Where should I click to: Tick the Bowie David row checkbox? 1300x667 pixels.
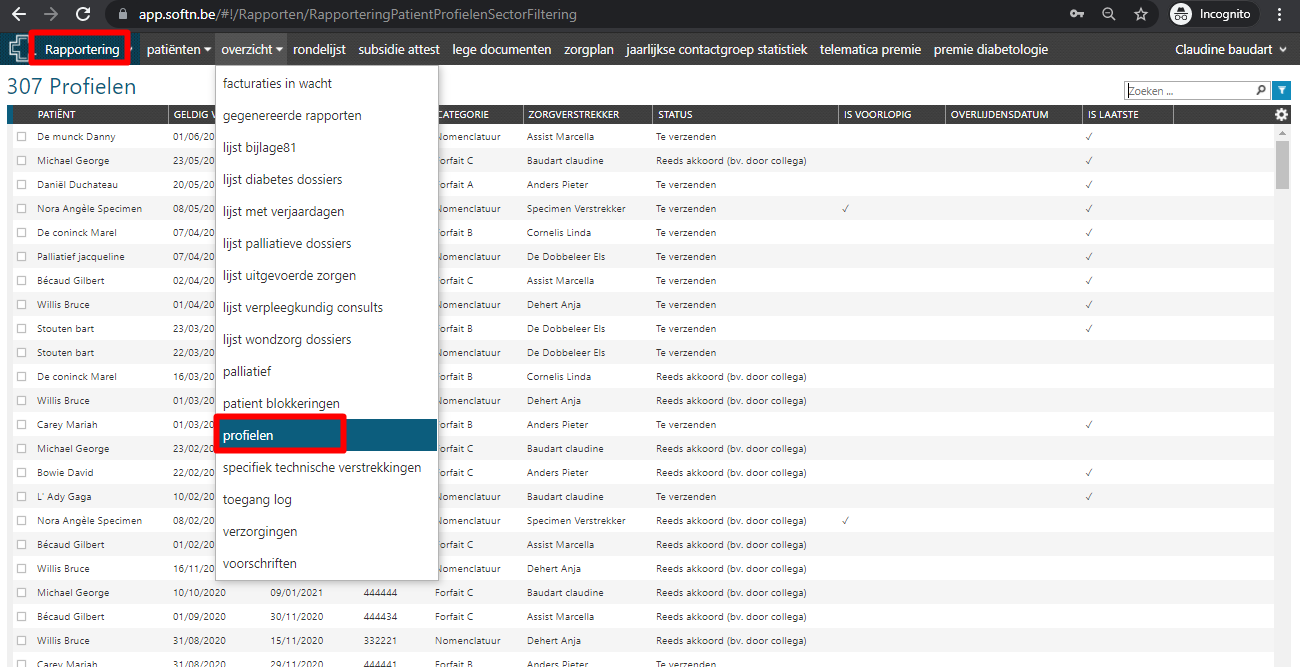click(x=21, y=473)
